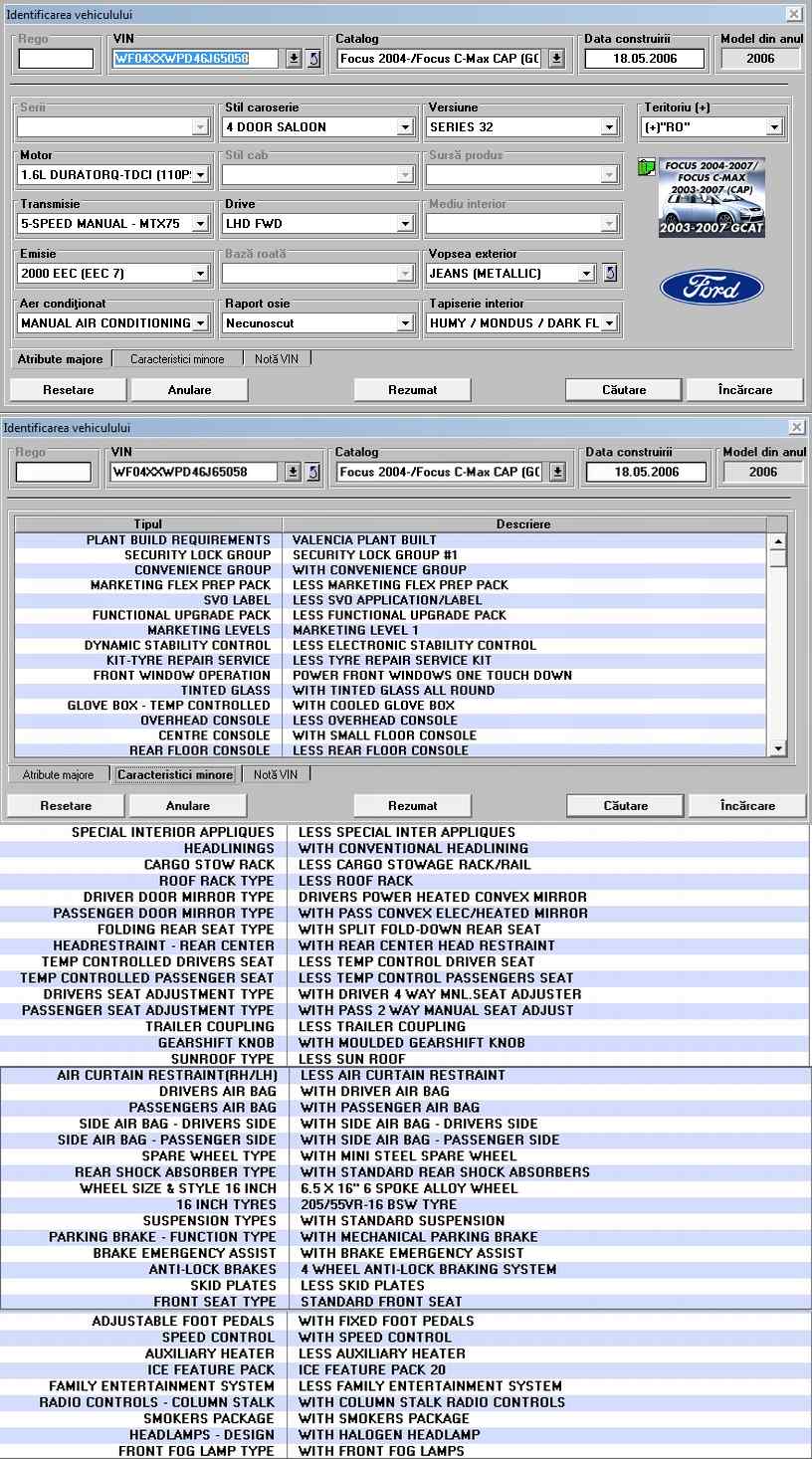Expand the Stil caroserie dropdown
The width and height of the screenshot is (812, 1459).
tap(405, 127)
